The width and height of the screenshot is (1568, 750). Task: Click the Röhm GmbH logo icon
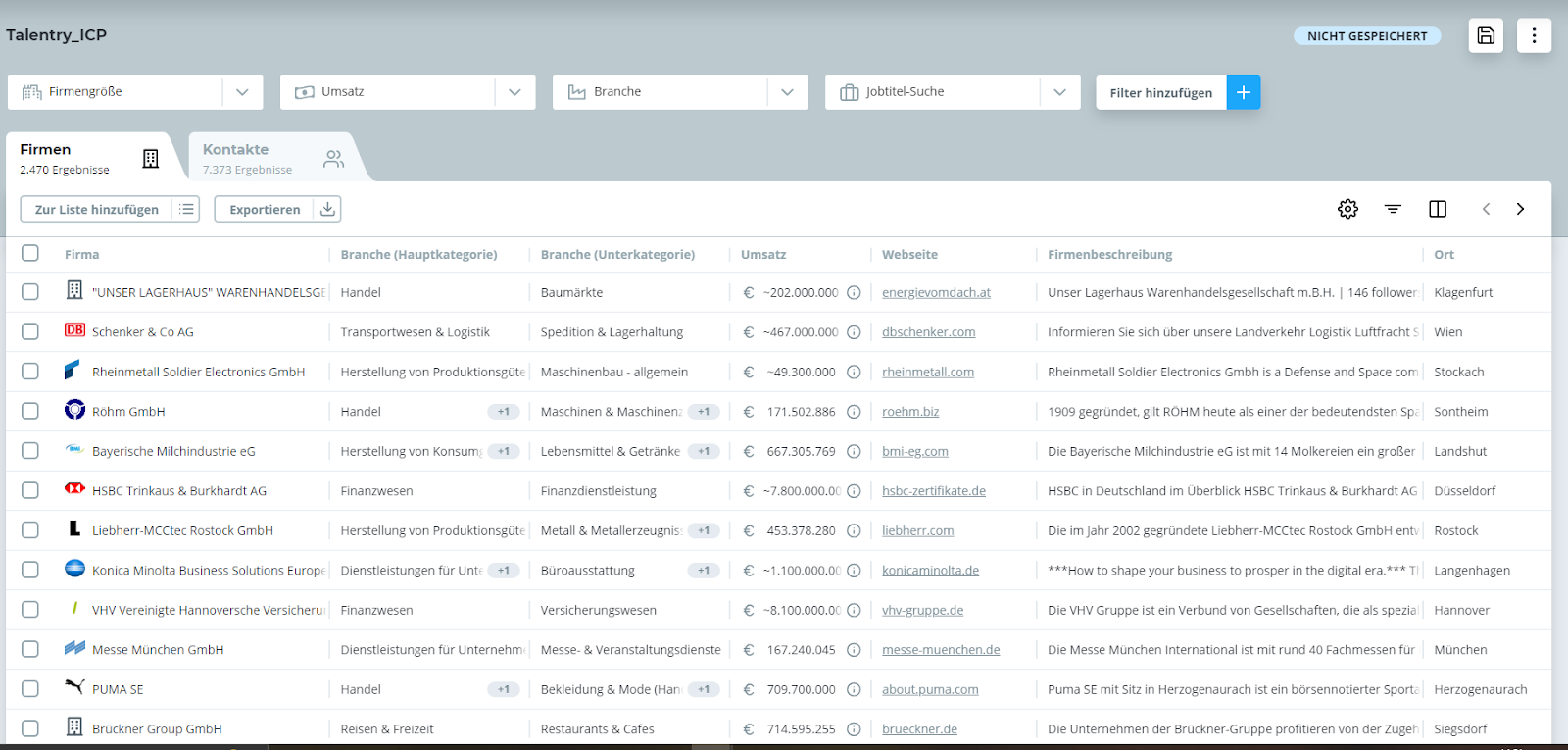coord(74,410)
